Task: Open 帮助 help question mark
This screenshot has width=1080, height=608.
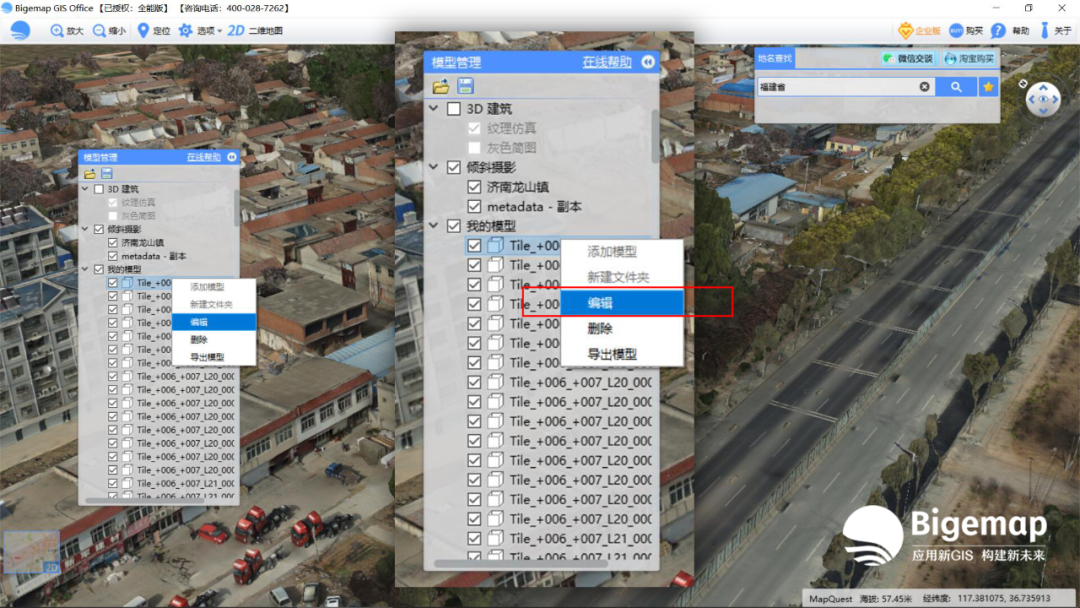Action: click(1010, 31)
